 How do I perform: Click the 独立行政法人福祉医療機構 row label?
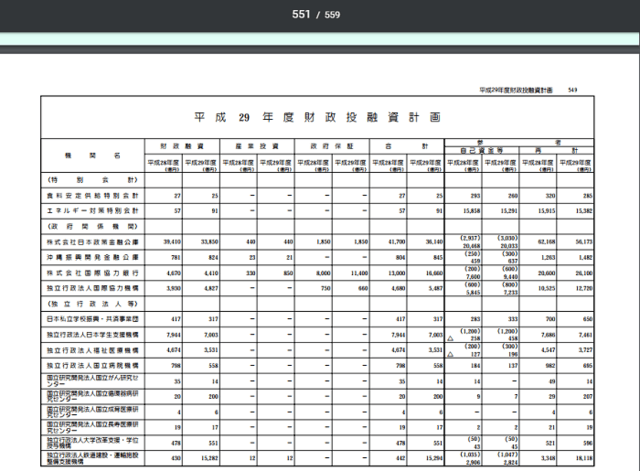93,350
